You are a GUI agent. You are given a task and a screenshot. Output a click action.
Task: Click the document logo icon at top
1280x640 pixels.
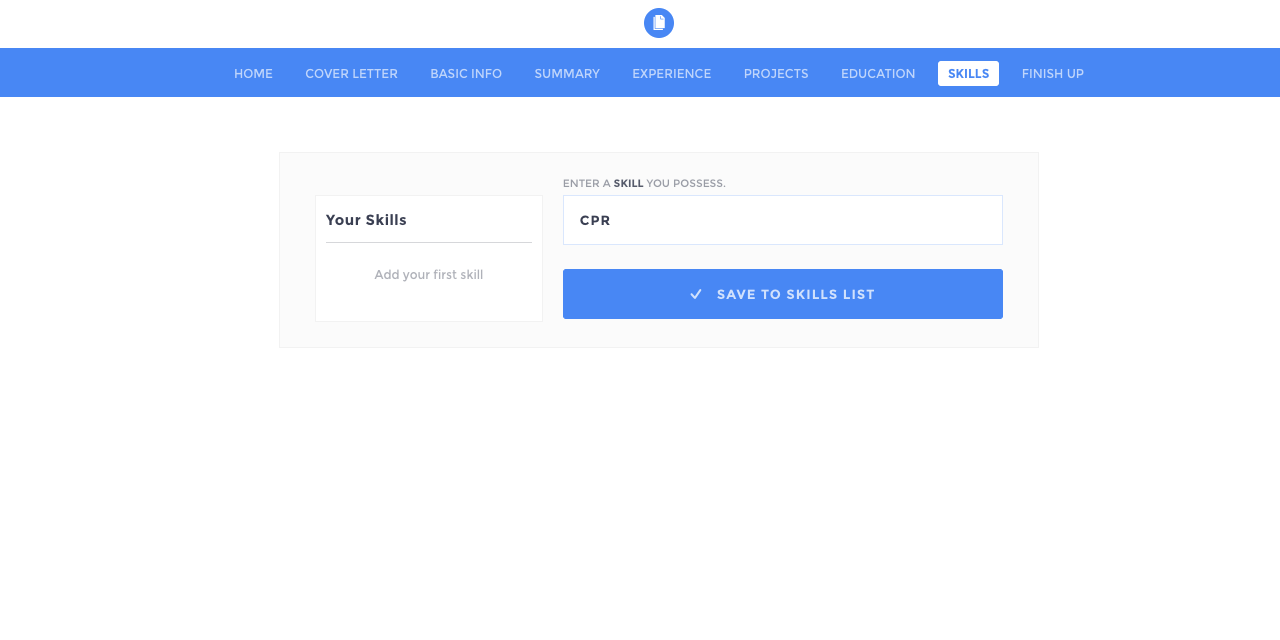659,23
